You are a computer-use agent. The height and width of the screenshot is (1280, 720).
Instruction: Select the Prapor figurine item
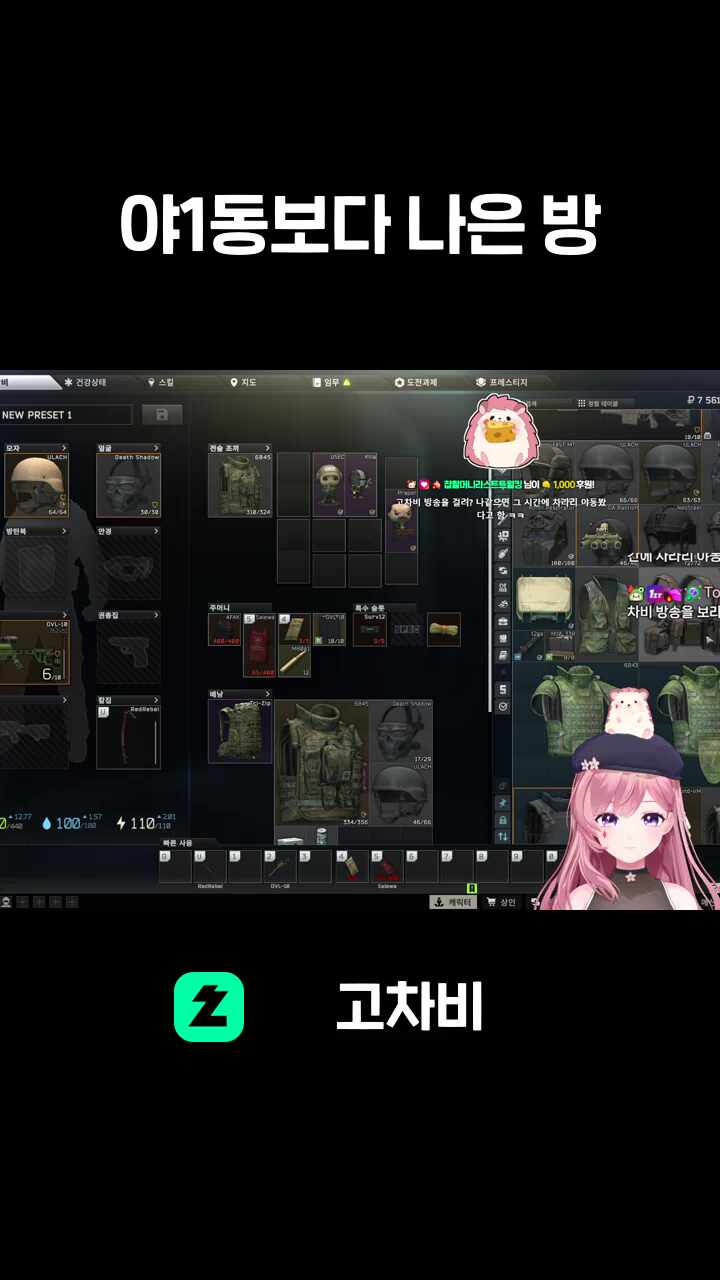click(x=401, y=519)
